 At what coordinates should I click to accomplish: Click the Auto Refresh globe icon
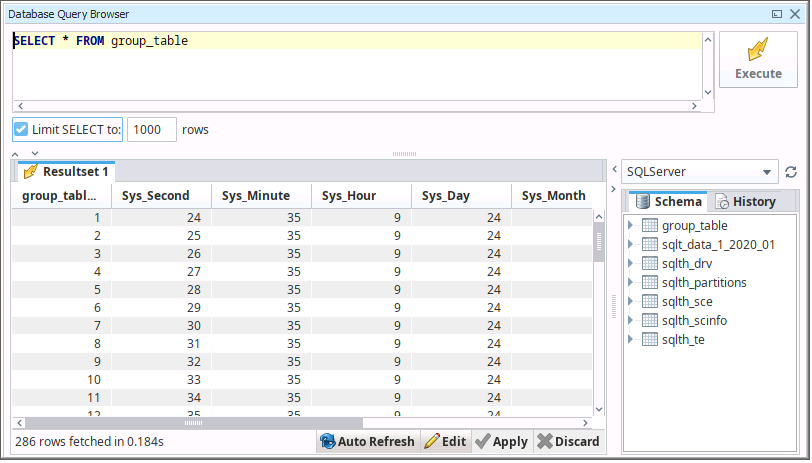coord(328,441)
